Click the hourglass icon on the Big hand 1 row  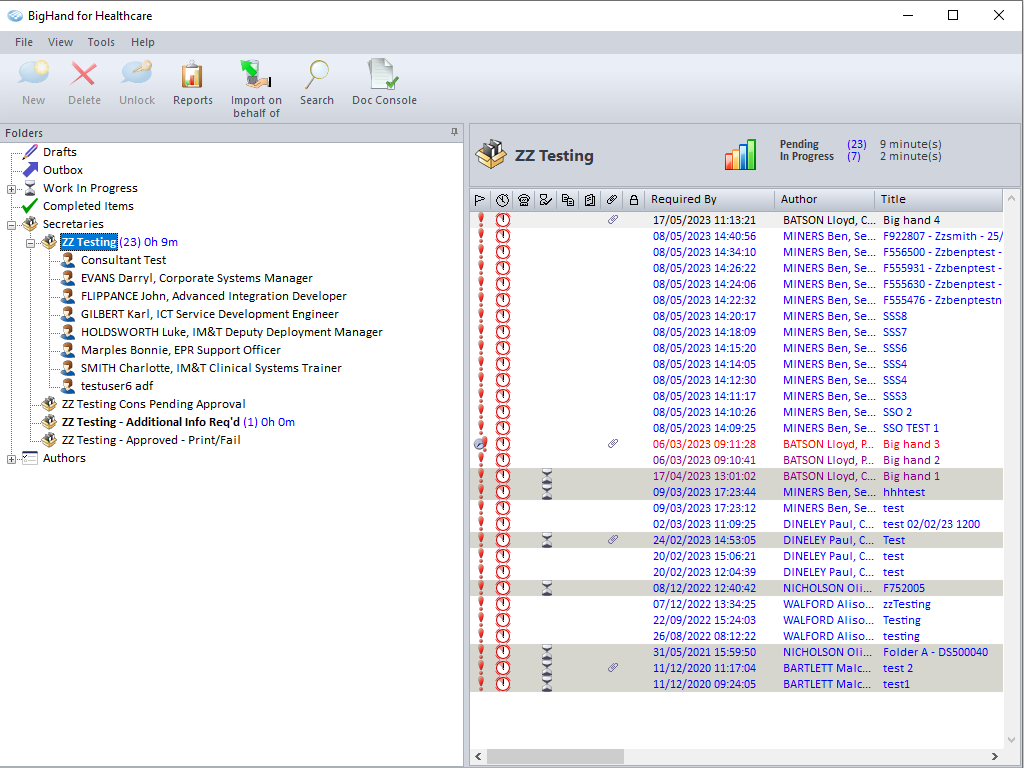coord(547,476)
